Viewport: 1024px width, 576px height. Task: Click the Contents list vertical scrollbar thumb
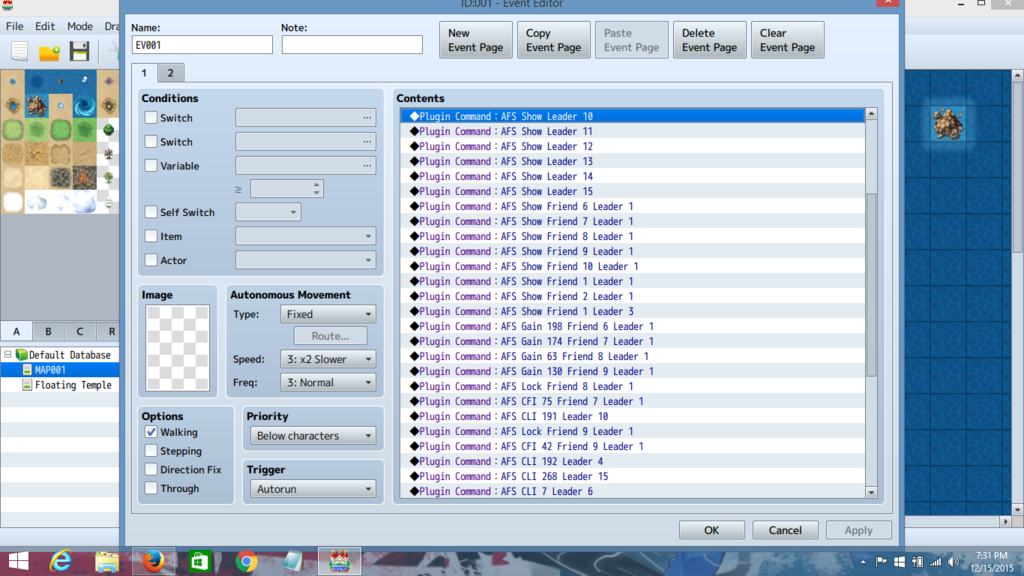(871, 284)
